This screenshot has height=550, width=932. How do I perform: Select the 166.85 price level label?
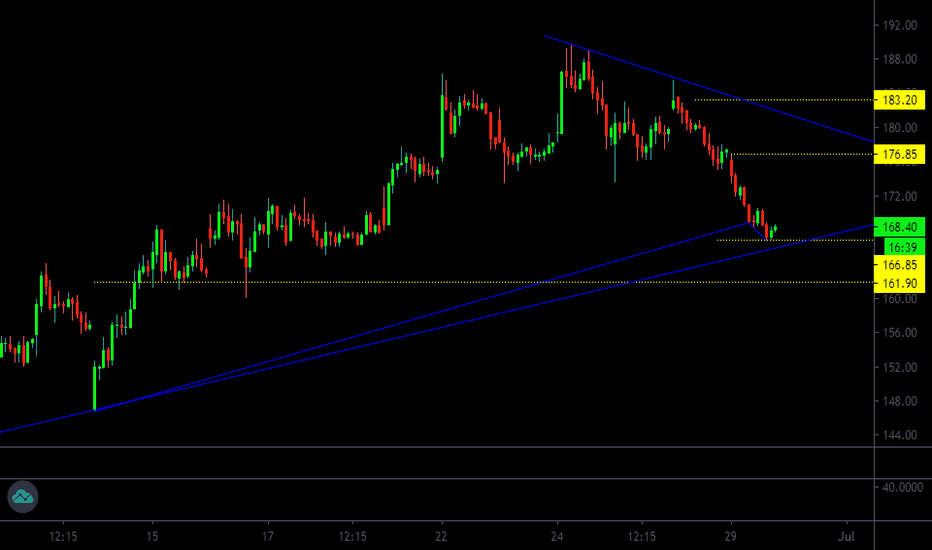(900, 265)
